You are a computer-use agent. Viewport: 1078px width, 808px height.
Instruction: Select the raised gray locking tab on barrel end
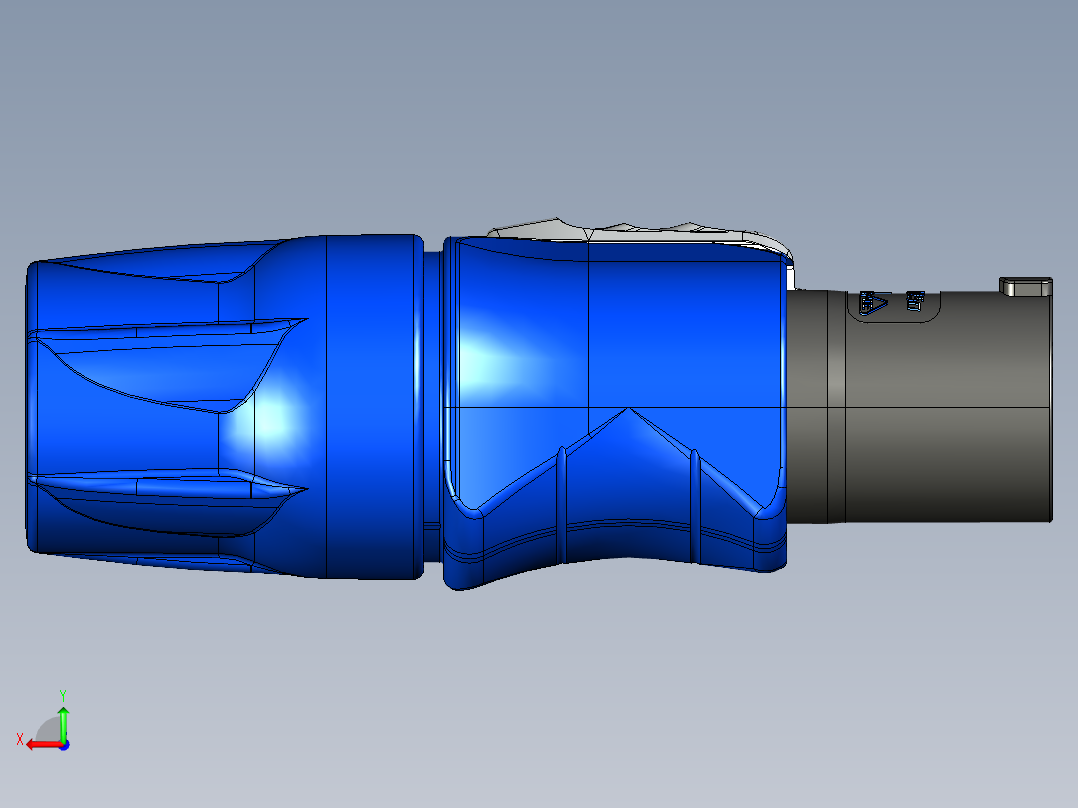point(1025,286)
